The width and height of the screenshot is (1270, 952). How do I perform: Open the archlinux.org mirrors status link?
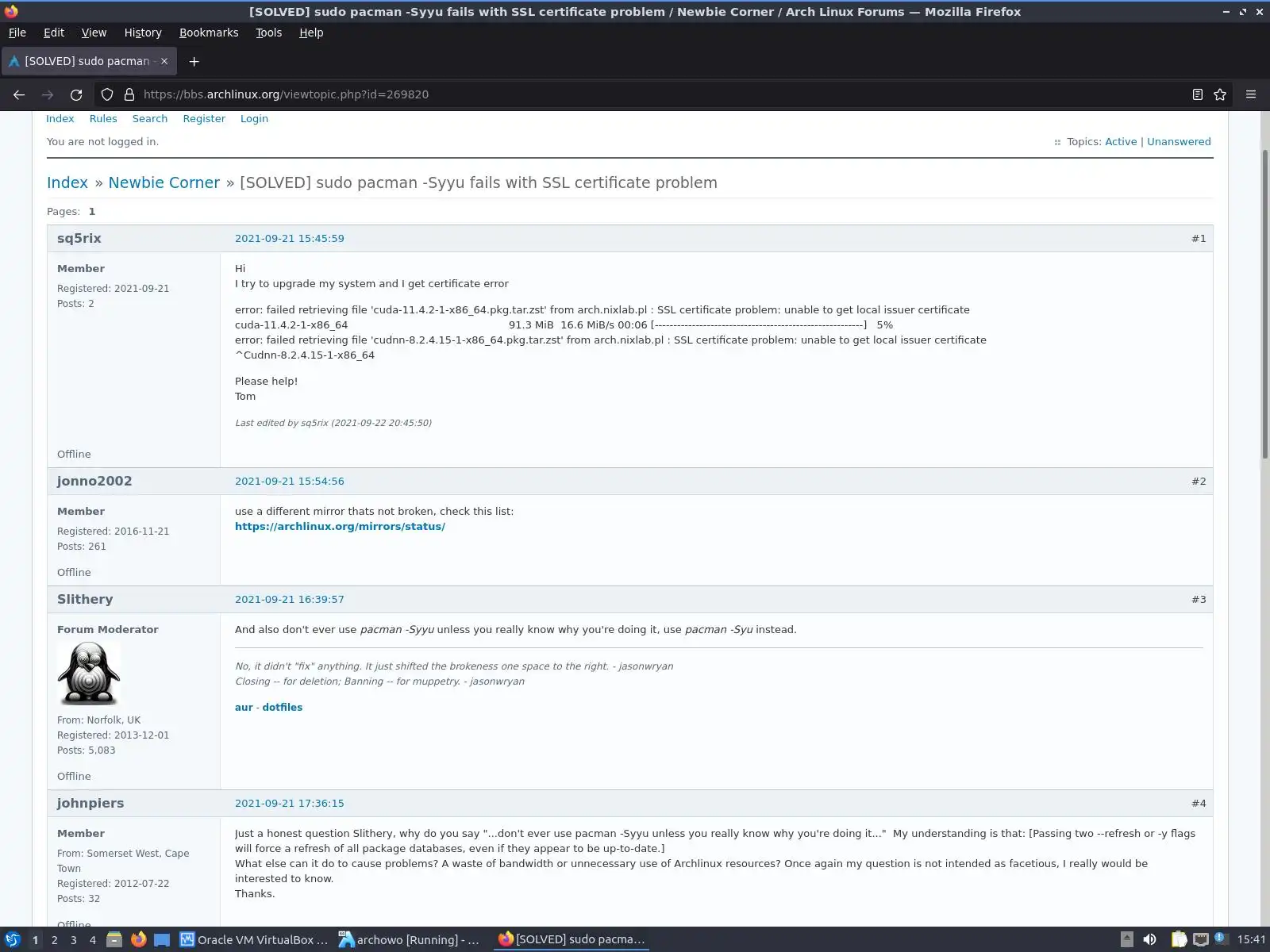click(340, 527)
